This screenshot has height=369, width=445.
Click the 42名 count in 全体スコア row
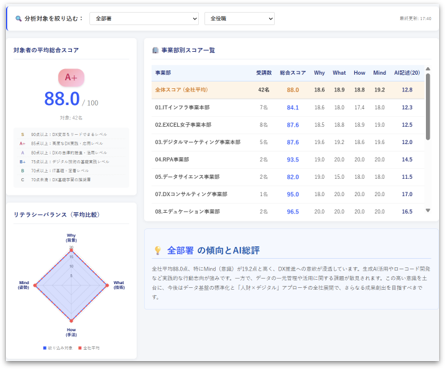pyautogui.click(x=264, y=90)
